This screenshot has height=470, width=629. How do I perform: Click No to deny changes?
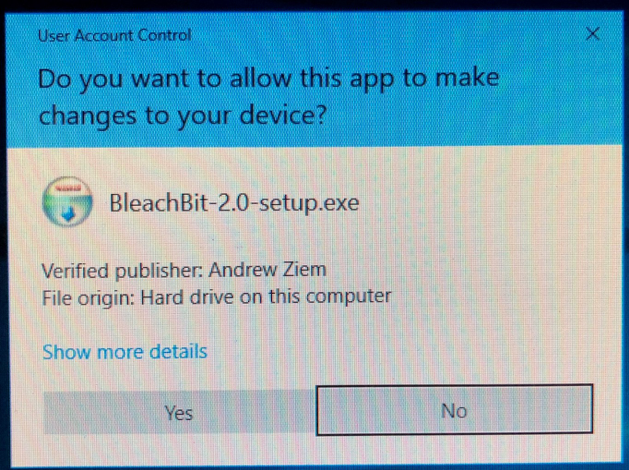point(454,410)
